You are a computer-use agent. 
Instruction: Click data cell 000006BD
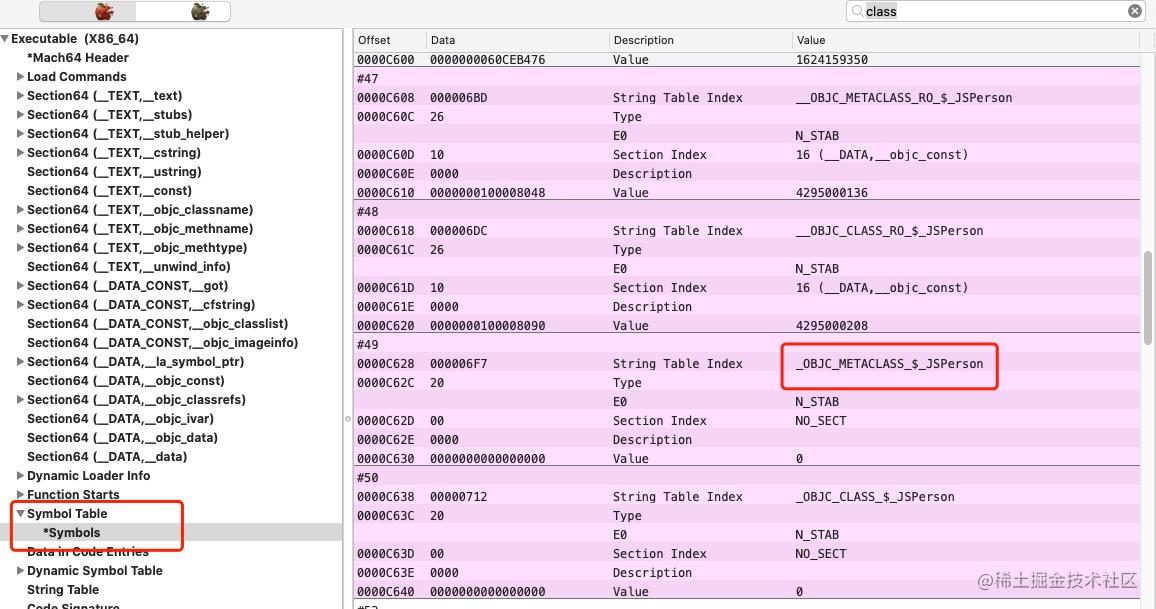pos(459,97)
